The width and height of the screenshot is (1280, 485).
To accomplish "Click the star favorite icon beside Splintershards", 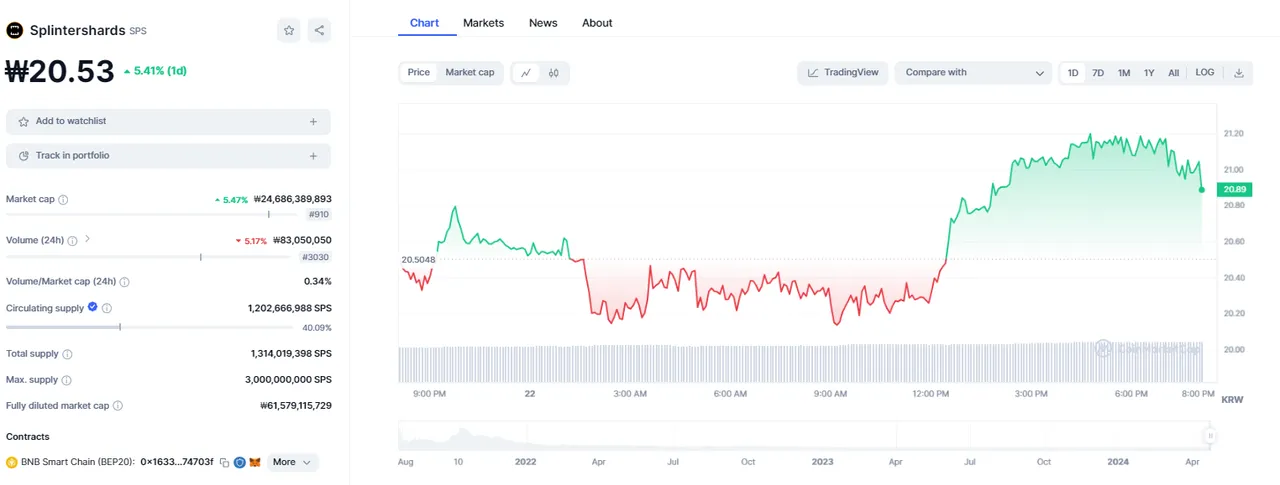I will click(x=289, y=30).
